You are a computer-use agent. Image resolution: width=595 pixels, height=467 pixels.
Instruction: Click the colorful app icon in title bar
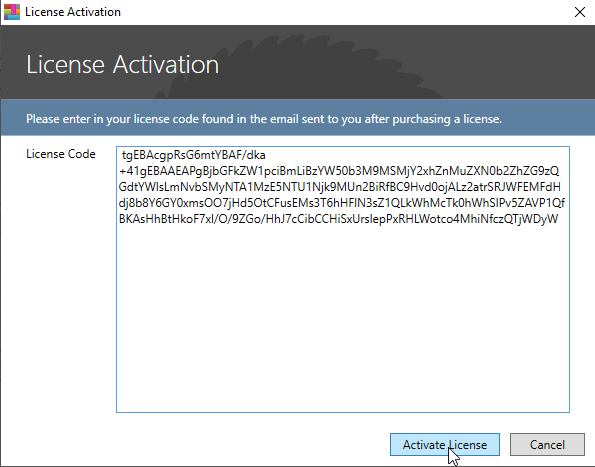coord(12,12)
